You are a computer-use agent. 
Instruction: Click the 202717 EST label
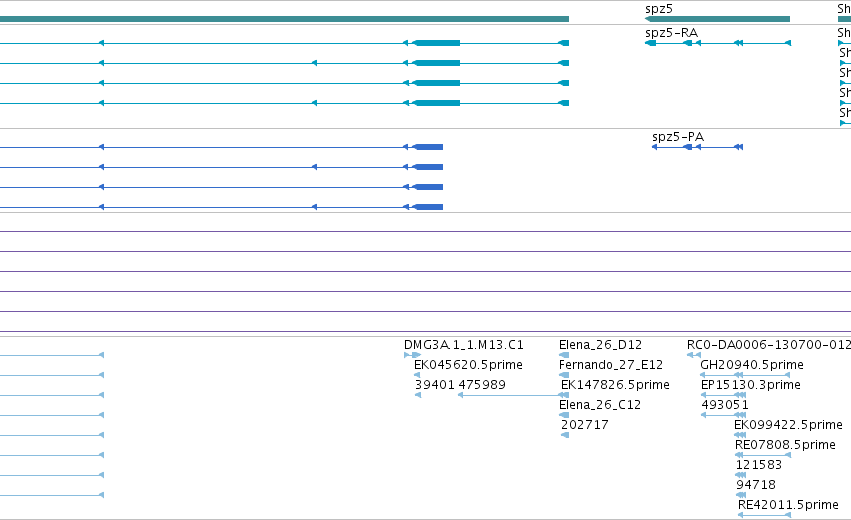585,425
